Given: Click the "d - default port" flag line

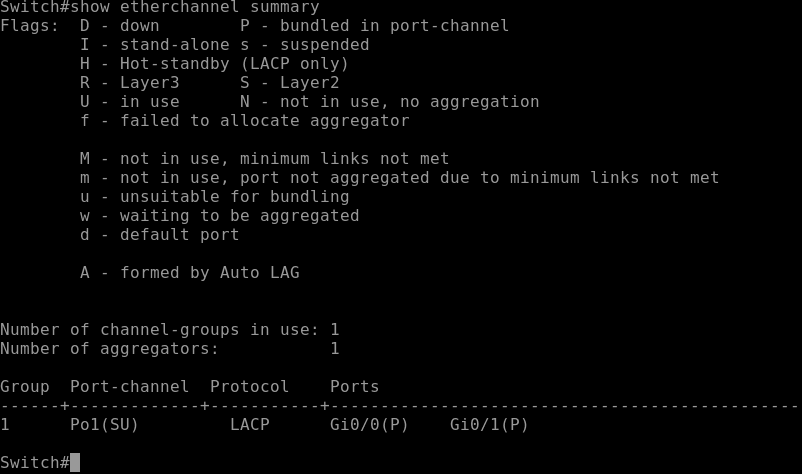Looking at the screenshot, I should click(x=159, y=234).
